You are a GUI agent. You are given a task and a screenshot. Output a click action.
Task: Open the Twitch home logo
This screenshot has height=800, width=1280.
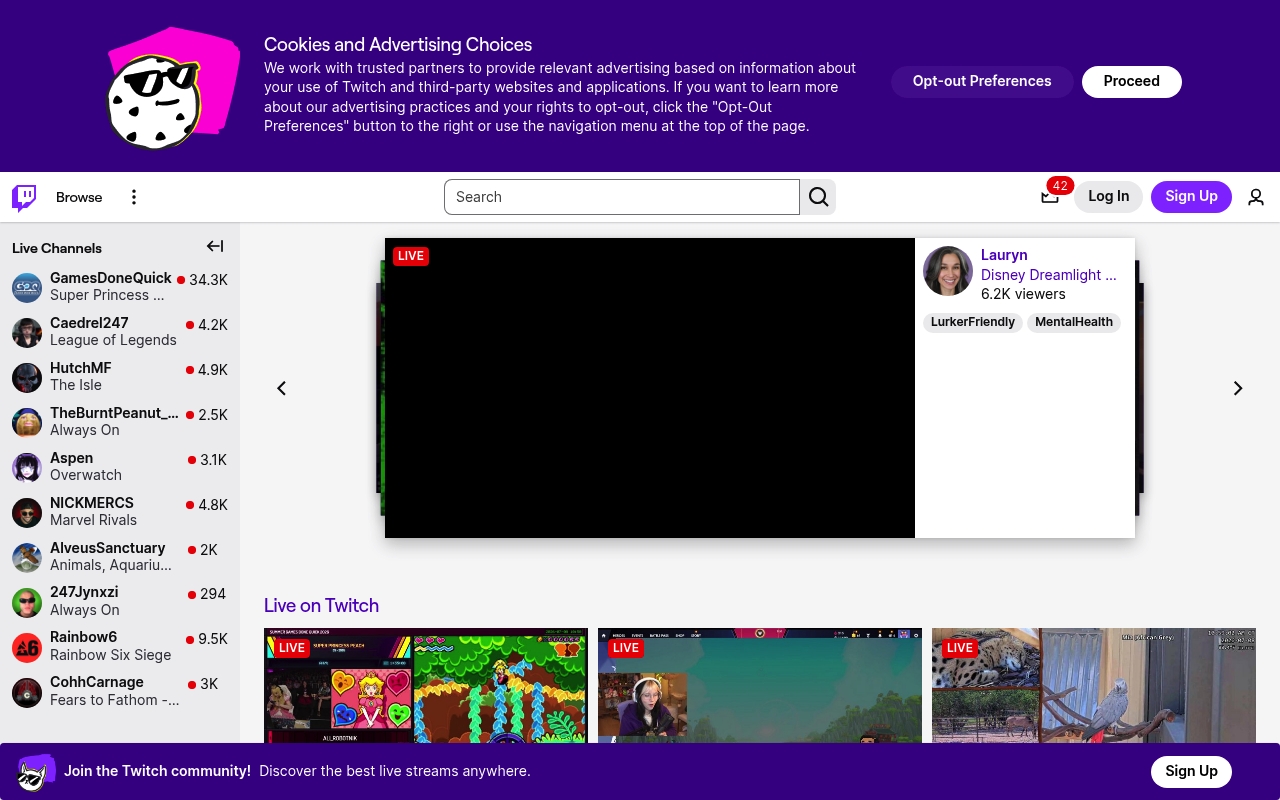point(24,197)
